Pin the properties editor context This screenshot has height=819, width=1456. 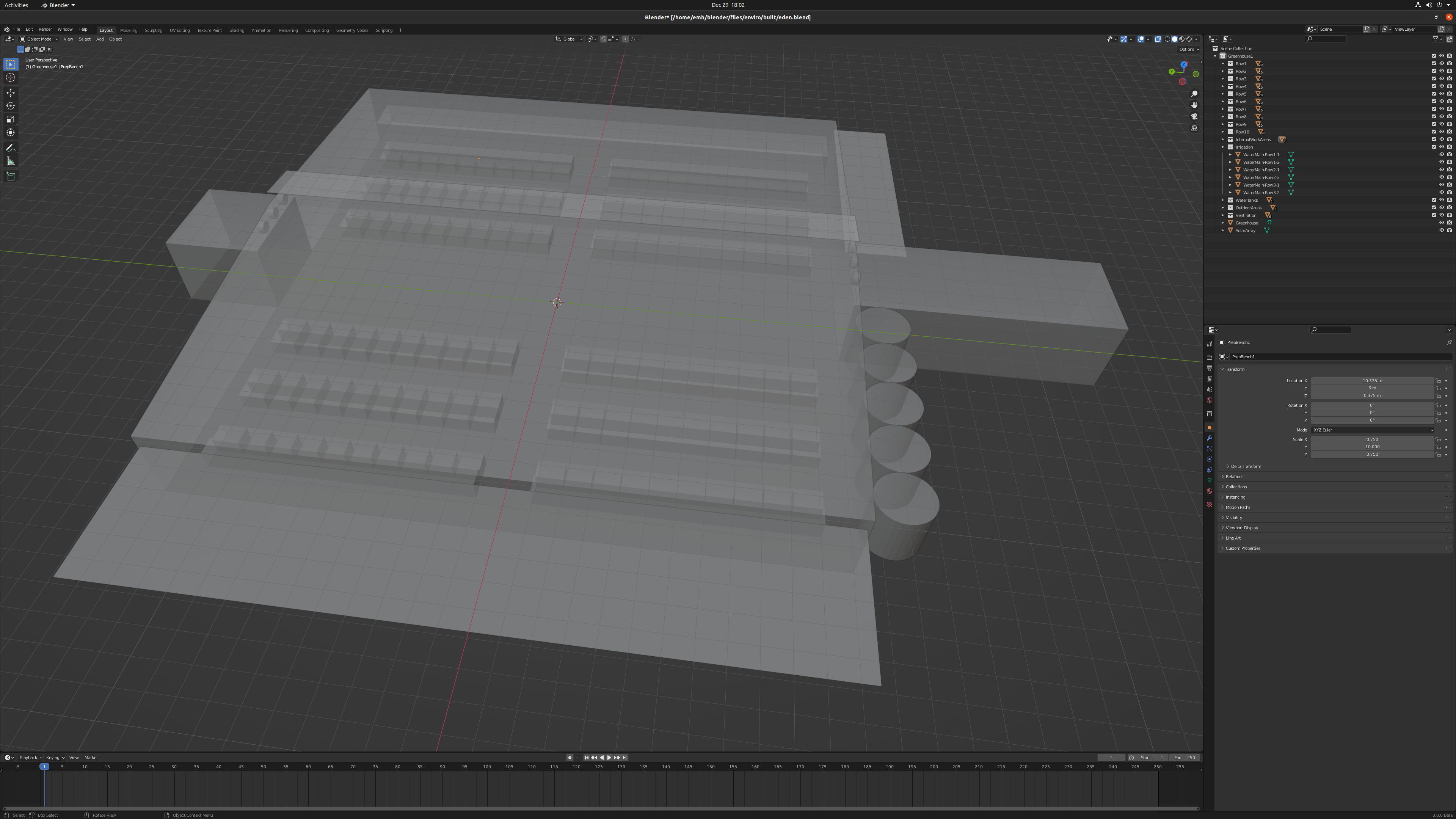point(1449,342)
